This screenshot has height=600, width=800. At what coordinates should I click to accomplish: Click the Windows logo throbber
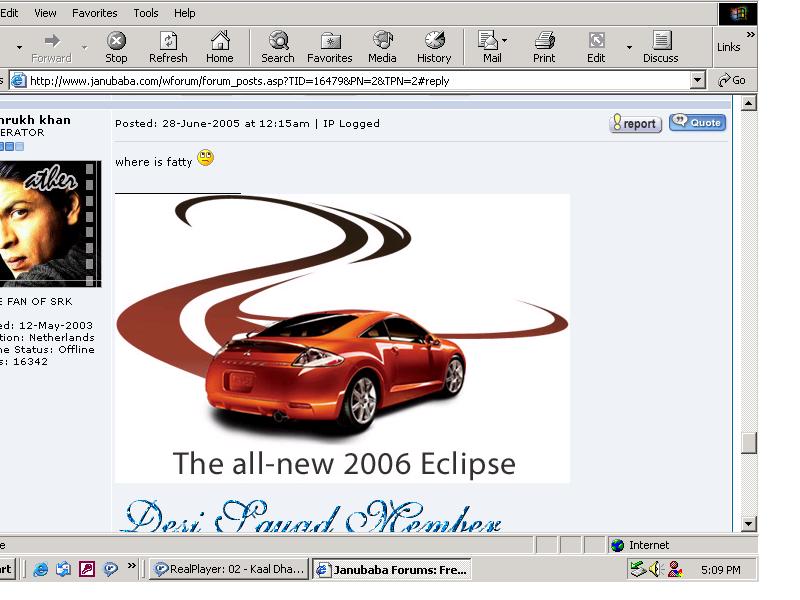(738, 14)
